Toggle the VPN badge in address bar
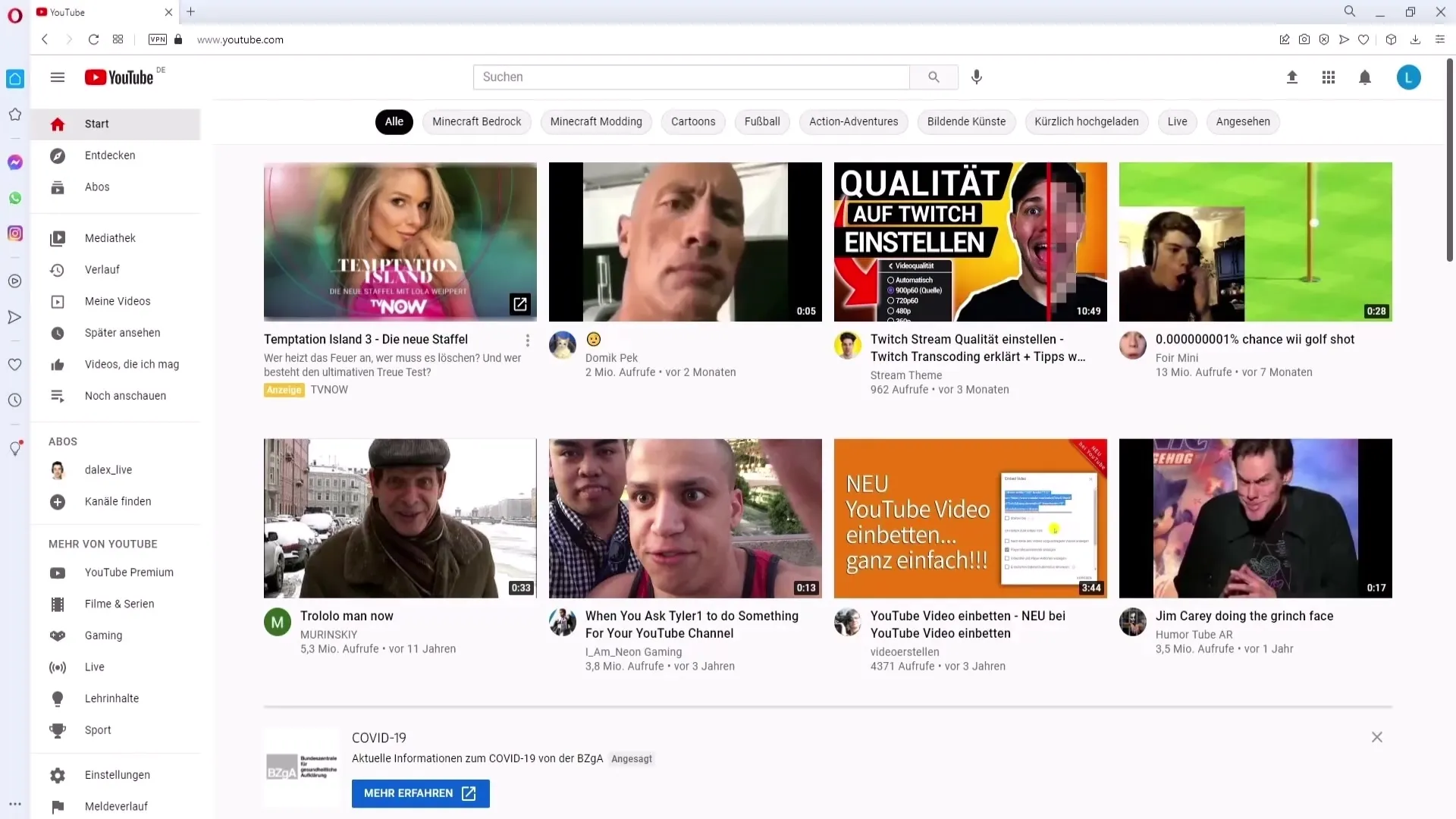 [x=158, y=39]
